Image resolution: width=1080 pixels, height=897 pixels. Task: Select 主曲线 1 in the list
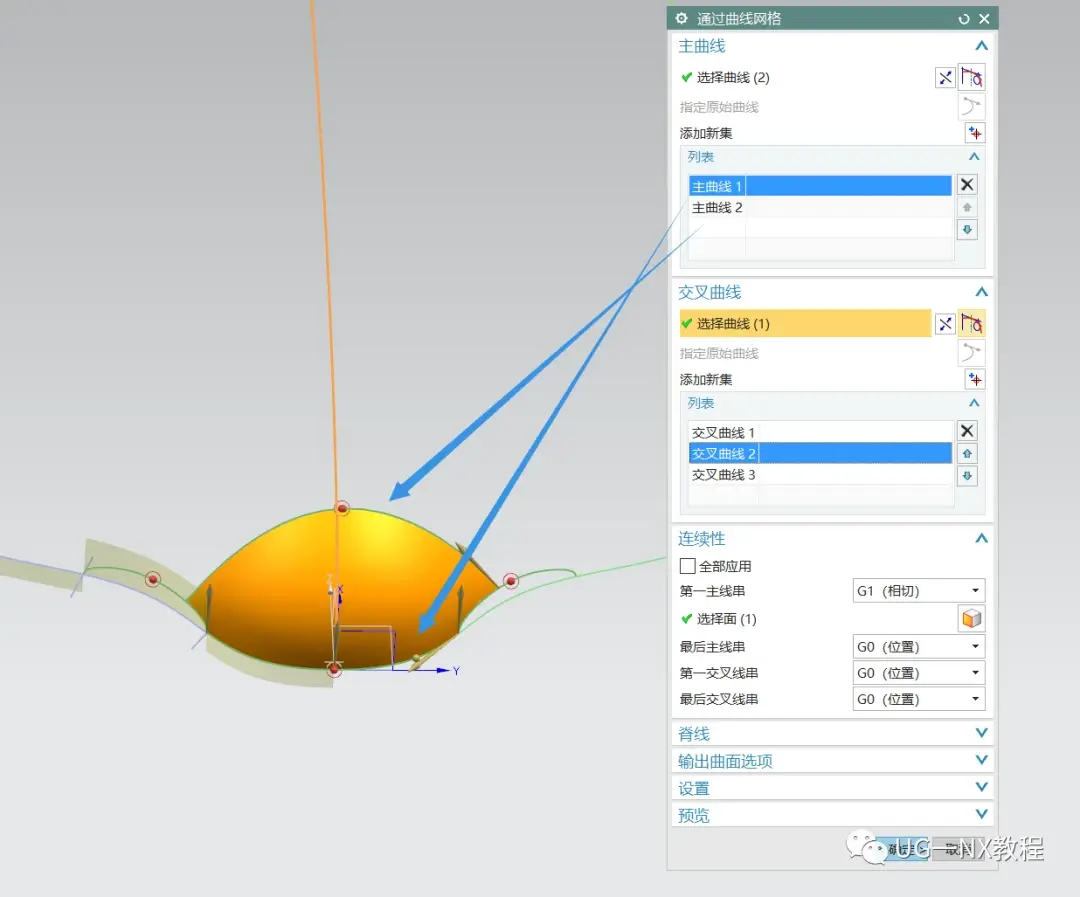820,186
